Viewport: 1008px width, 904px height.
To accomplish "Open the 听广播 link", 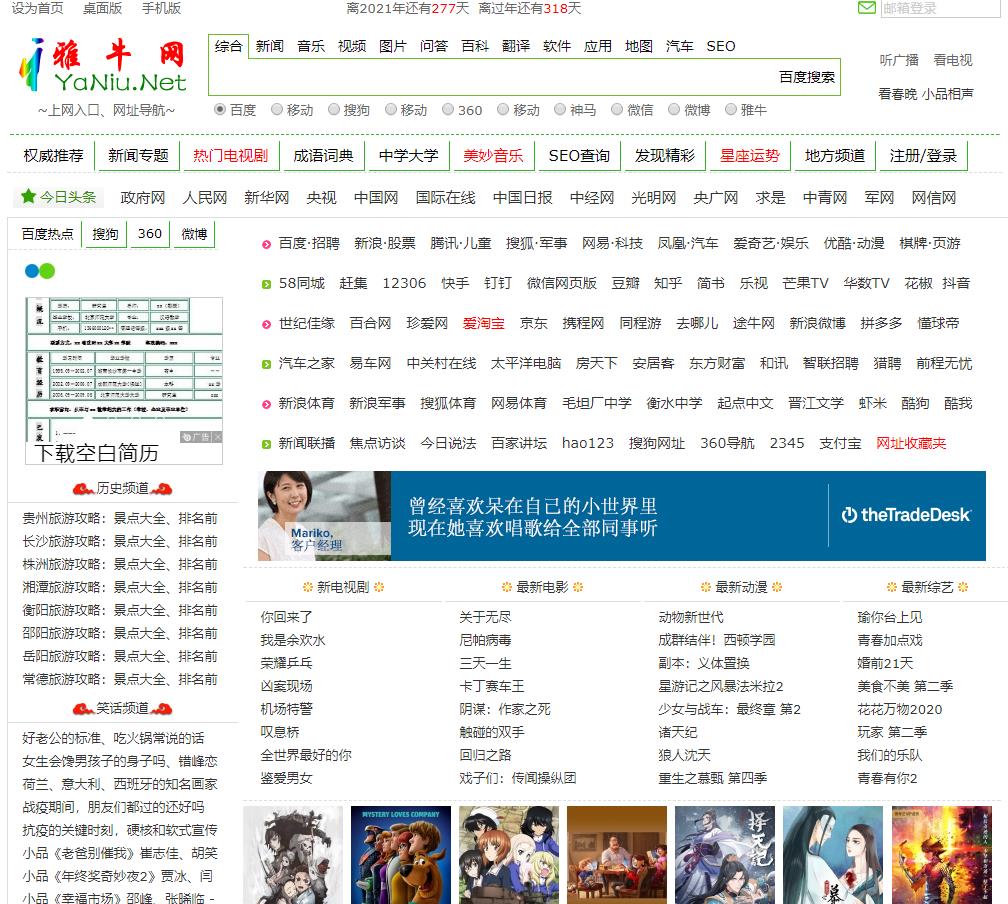I will pos(899,60).
